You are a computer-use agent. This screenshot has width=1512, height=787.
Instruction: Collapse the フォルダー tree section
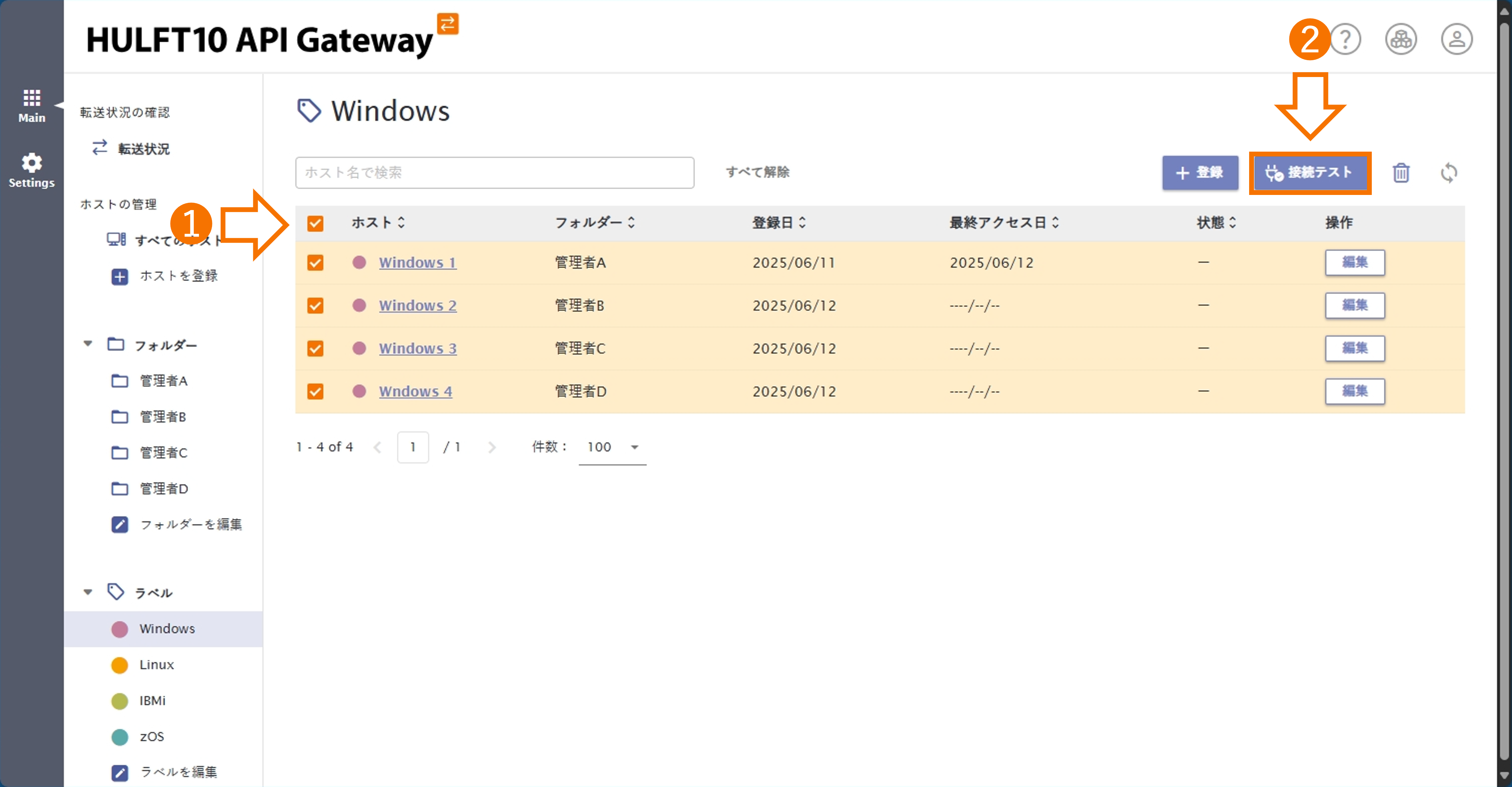88,344
